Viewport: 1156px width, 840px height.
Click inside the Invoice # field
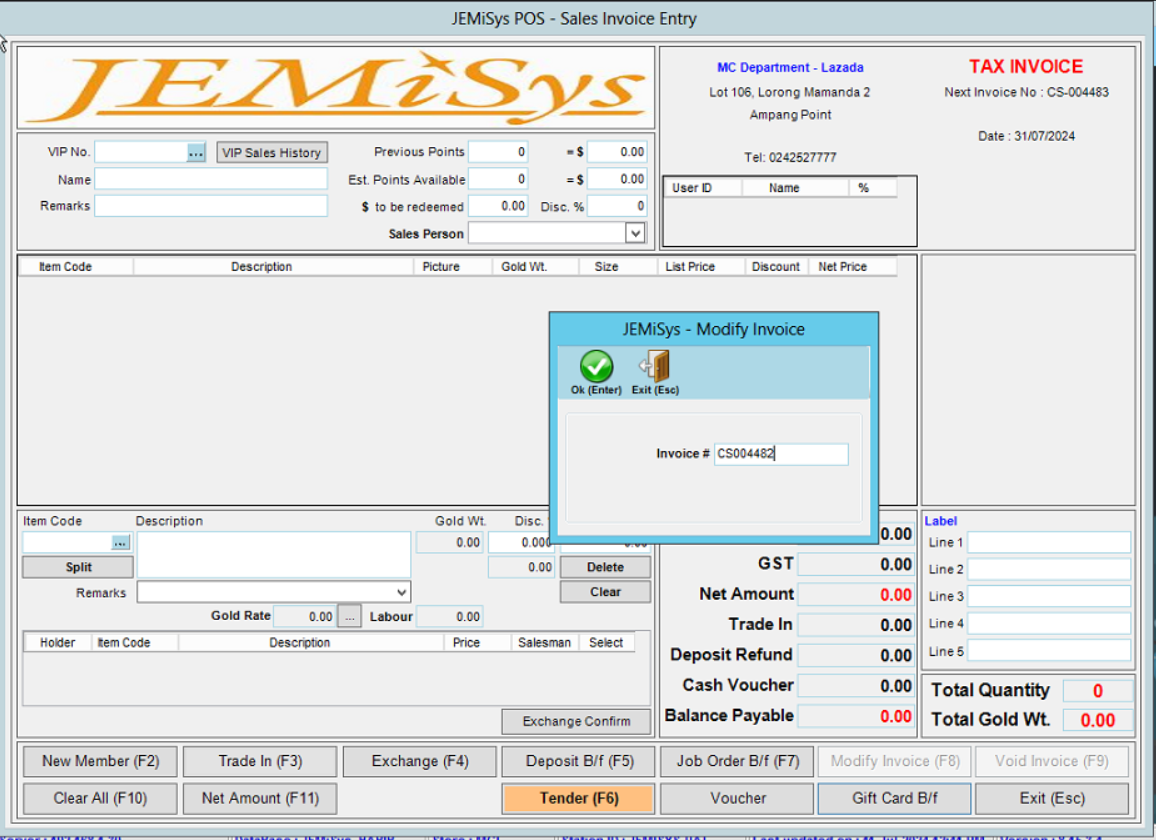(x=781, y=453)
